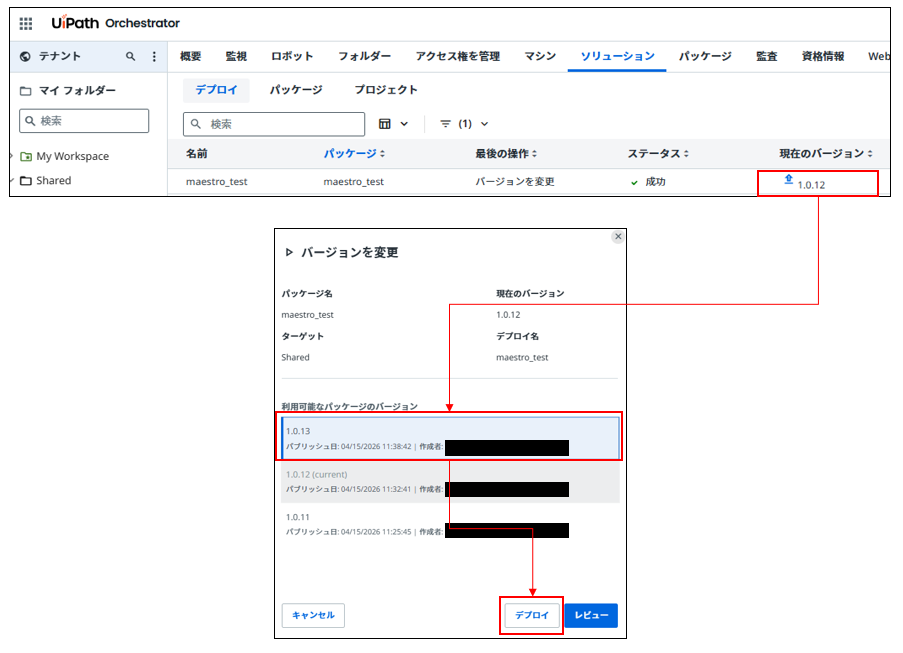This screenshot has height=653, width=903.
Task: Click the デプロイ button in dialog
Action: tap(532, 615)
